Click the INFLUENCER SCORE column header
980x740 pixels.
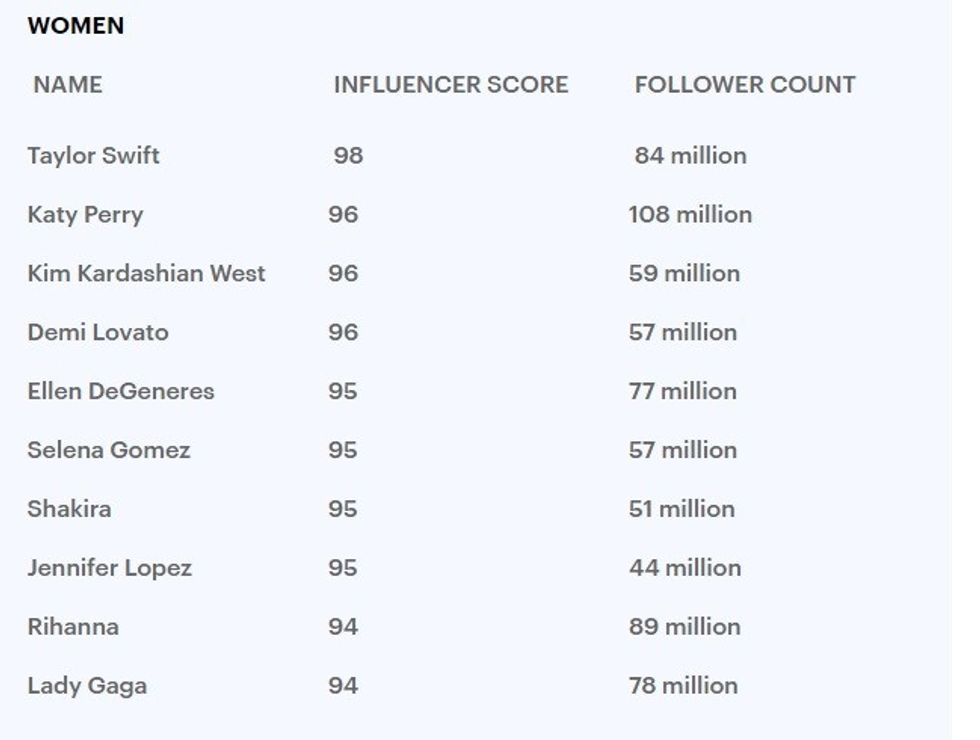[450, 85]
